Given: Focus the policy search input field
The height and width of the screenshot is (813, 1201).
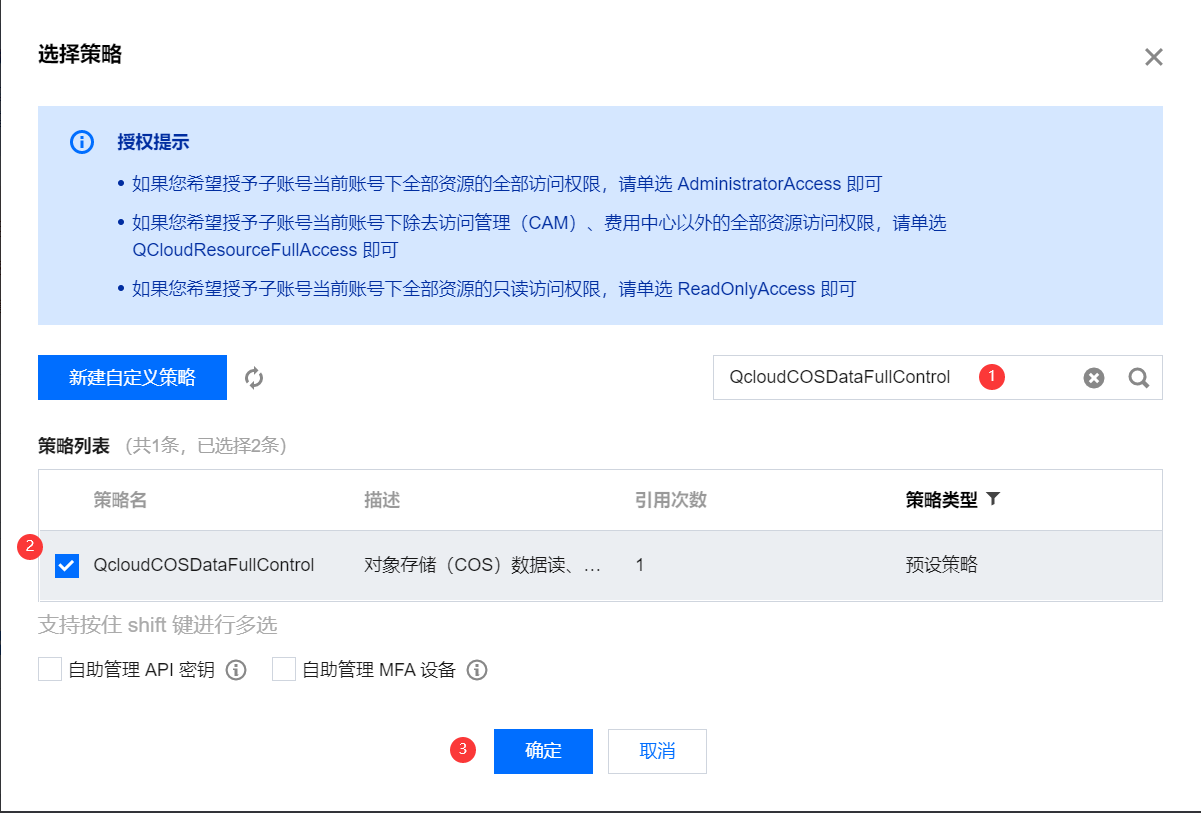Looking at the screenshot, I should pos(850,378).
